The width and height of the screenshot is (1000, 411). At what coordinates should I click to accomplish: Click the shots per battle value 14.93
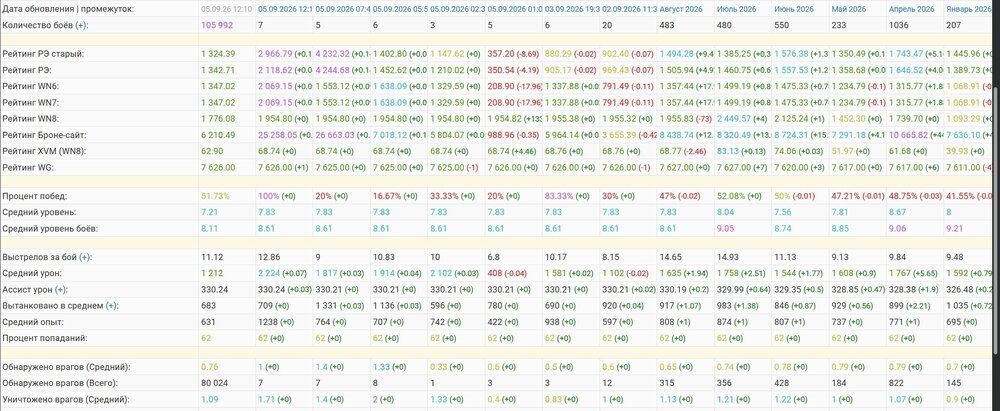[x=727, y=257]
